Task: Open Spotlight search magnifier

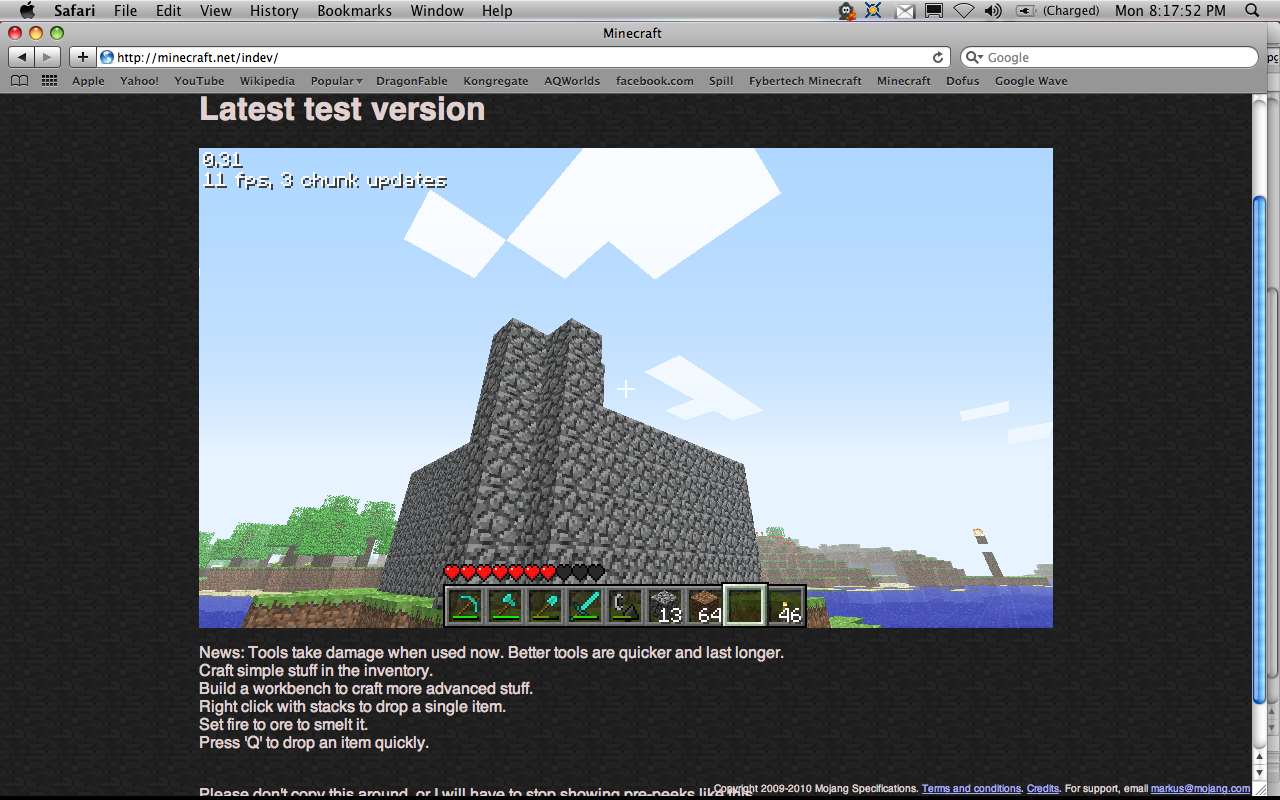Action: click(1253, 11)
